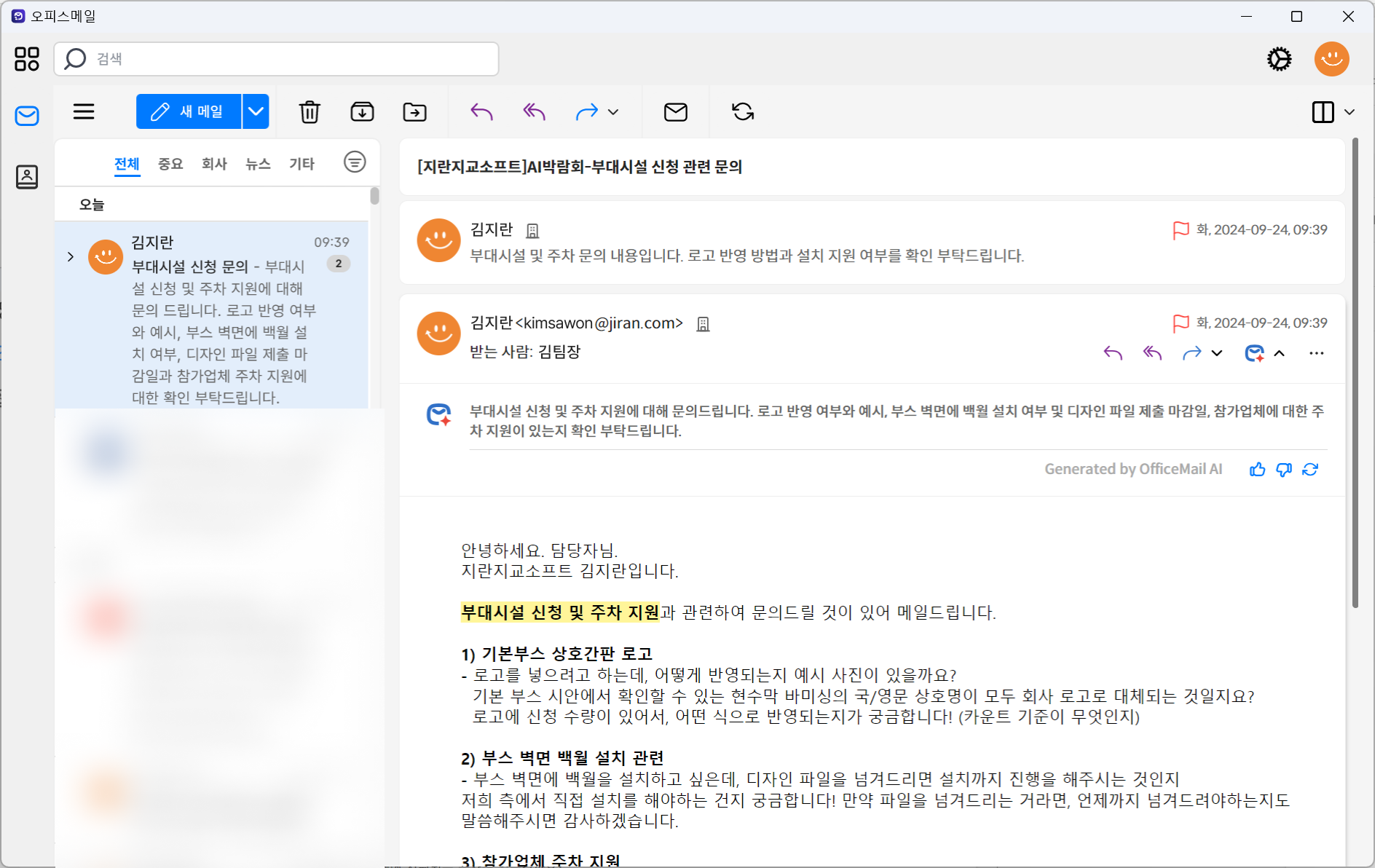The height and width of the screenshot is (868, 1375).
Task: Click the search input field
Action: tap(276, 59)
